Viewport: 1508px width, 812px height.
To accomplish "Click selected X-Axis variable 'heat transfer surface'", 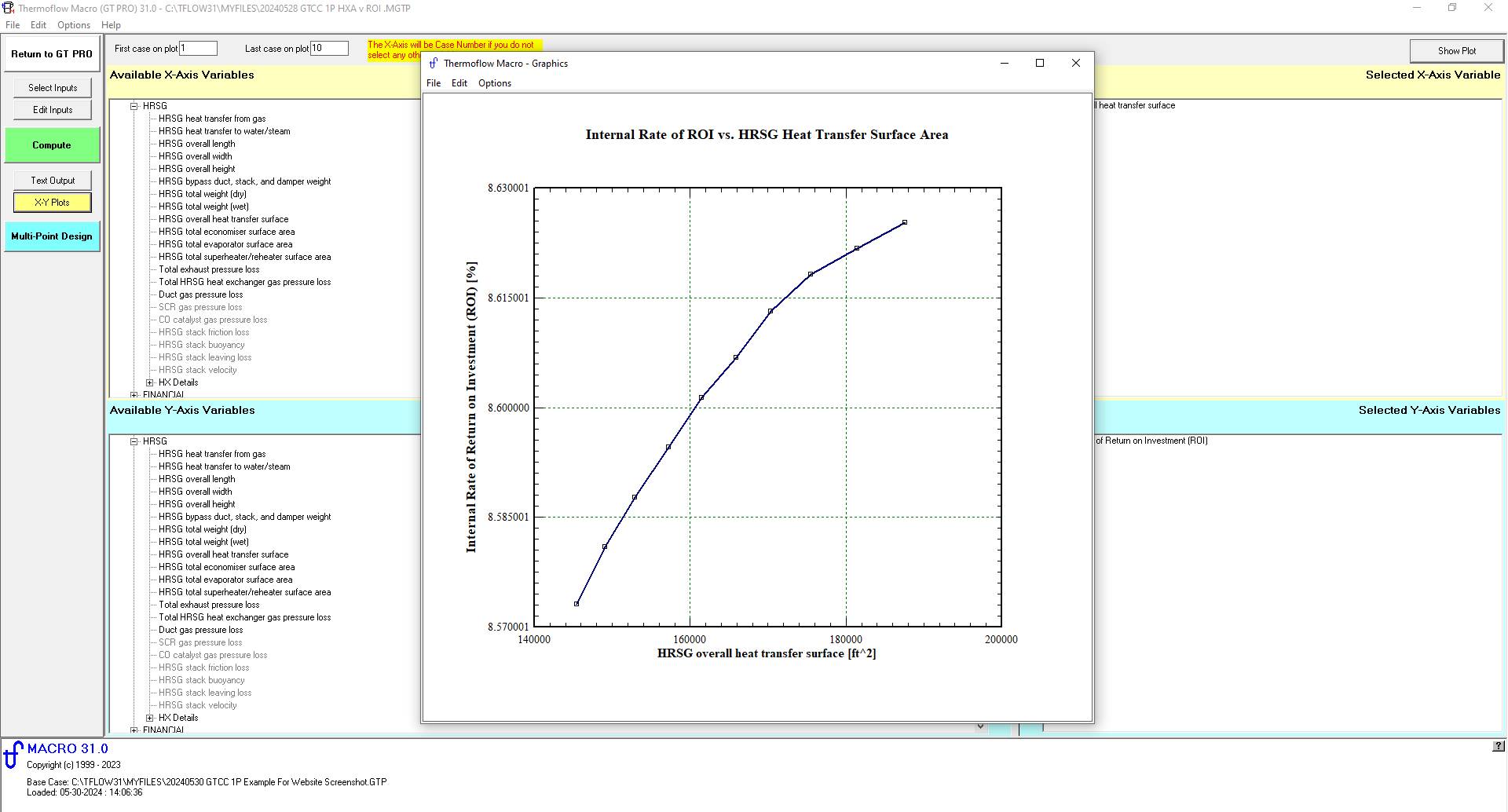I will tap(1136, 105).
